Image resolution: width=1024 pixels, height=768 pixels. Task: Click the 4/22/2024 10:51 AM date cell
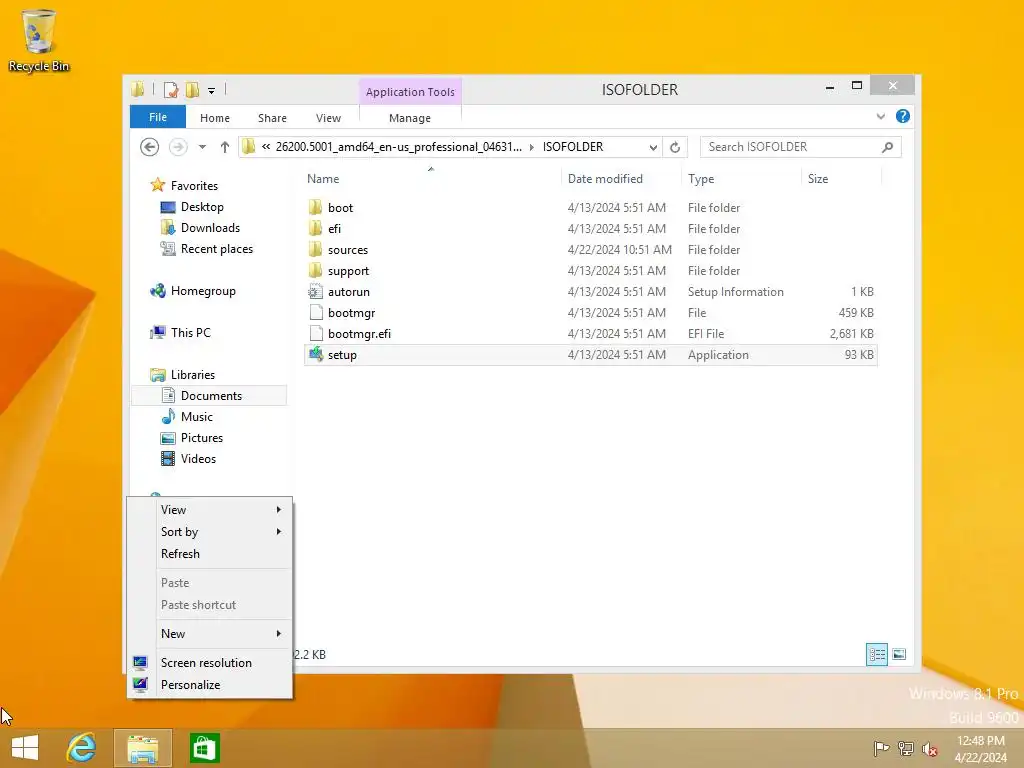tap(620, 249)
